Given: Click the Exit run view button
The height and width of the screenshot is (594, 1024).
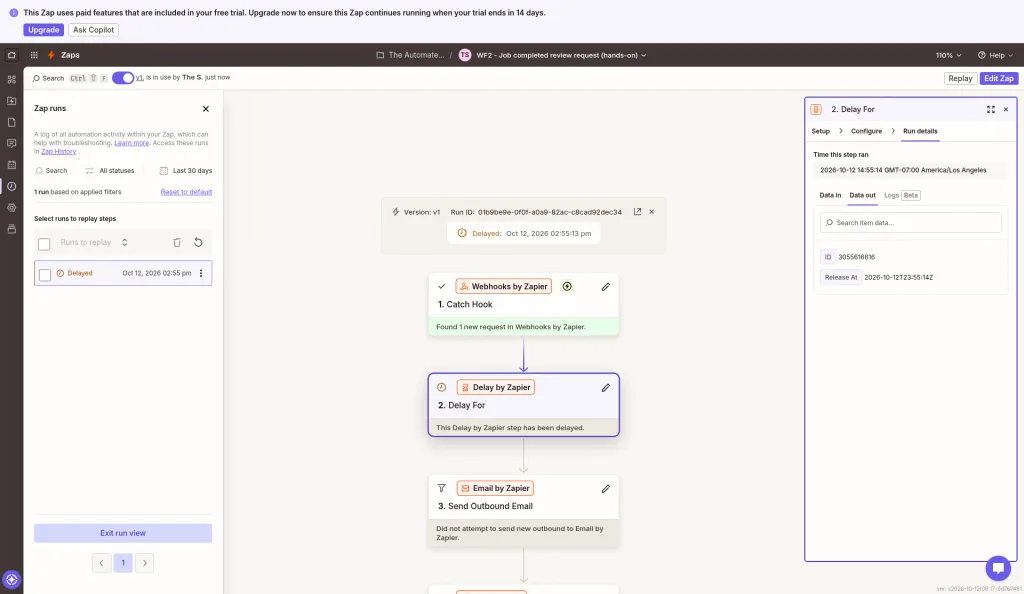Looking at the screenshot, I should 123,533.
